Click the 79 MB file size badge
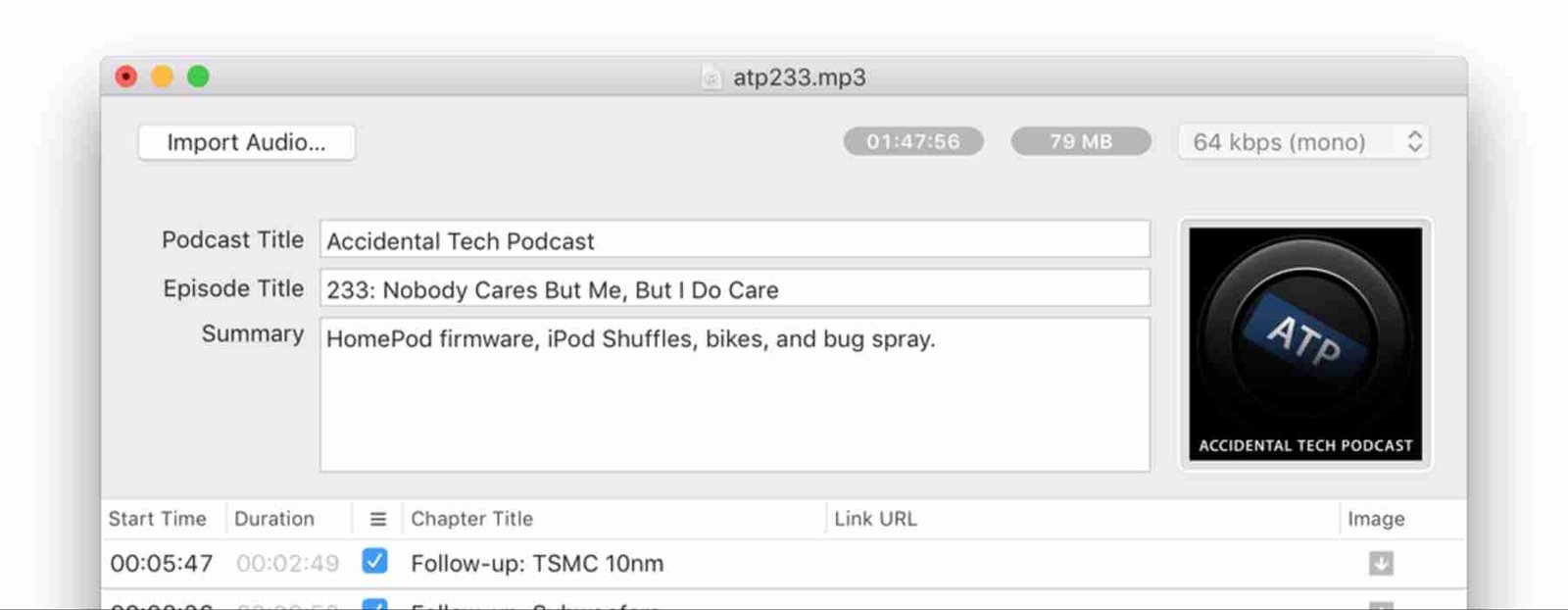This screenshot has height=610, width=1568. [1080, 141]
